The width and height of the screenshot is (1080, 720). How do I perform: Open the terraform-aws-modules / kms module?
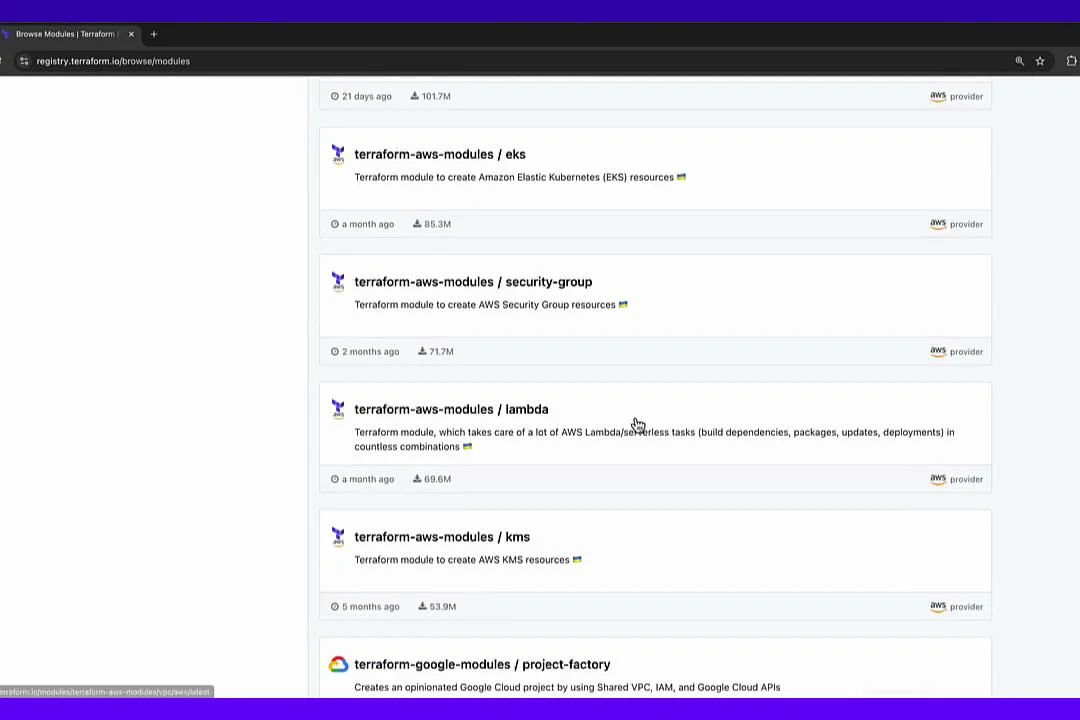coord(442,537)
